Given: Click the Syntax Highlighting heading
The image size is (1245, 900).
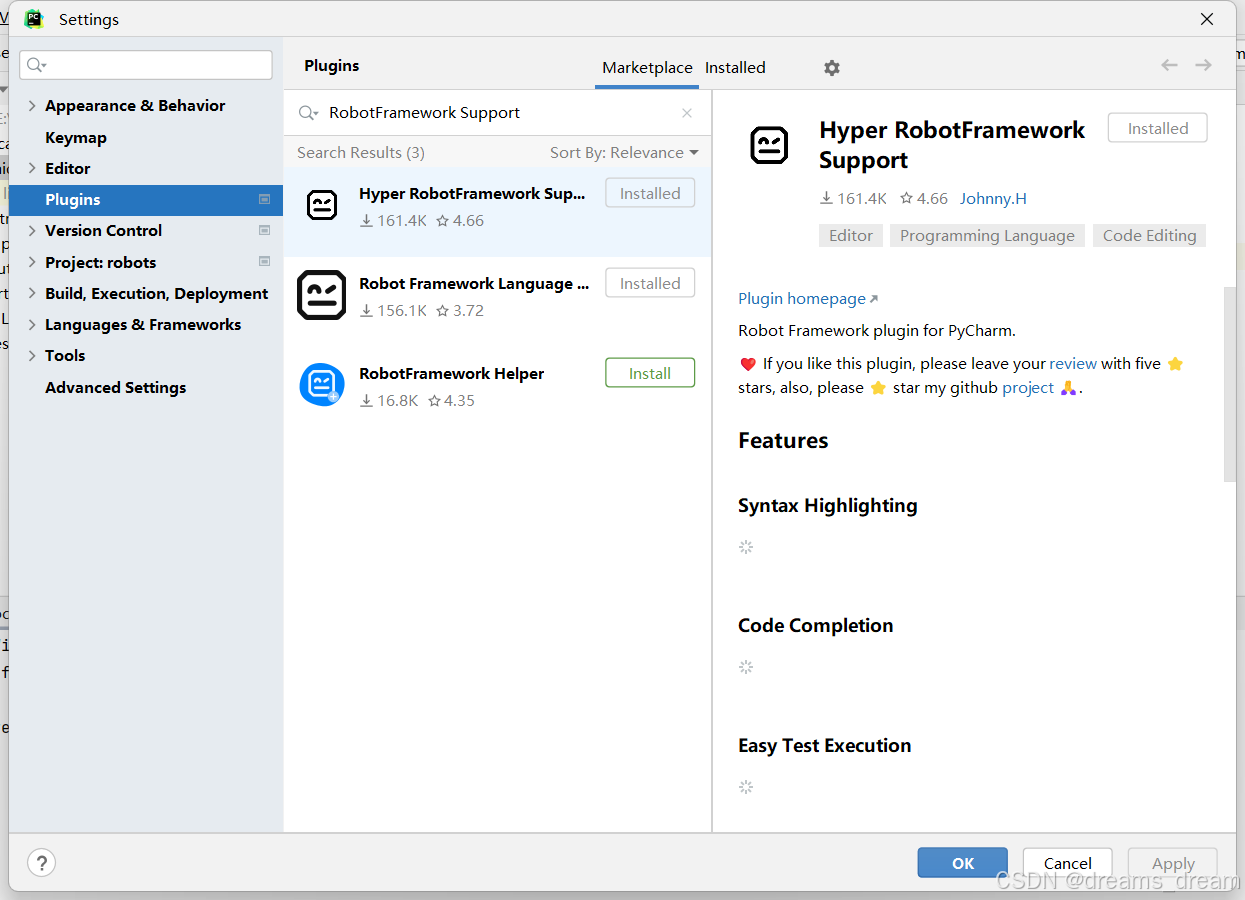Looking at the screenshot, I should (x=828, y=506).
